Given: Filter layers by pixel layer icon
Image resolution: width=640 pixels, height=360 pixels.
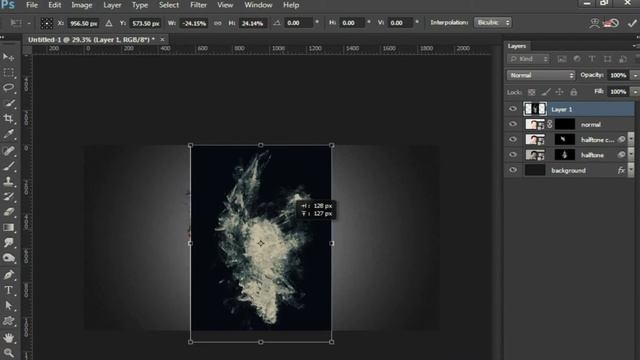Looking at the screenshot, I should pyautogui.click(x=562, y=59).
